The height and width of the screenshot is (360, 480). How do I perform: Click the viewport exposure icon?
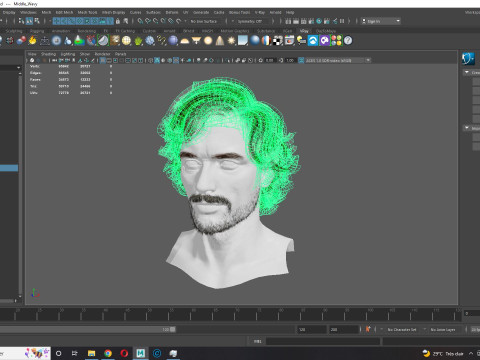pos(261,60)
